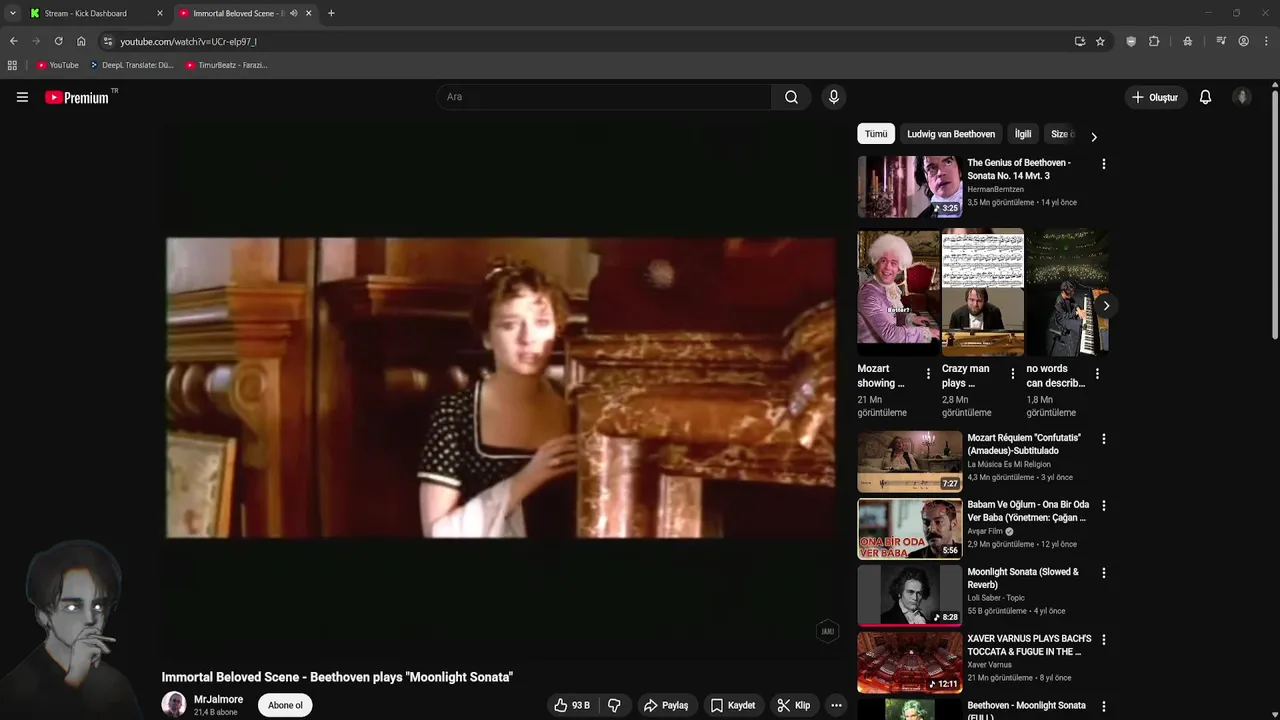The width and height of the screenshot is (1280, 720).
Task: Open options for Mozart Réquiem Confutatis video
Action: (x=1103, y=439)
